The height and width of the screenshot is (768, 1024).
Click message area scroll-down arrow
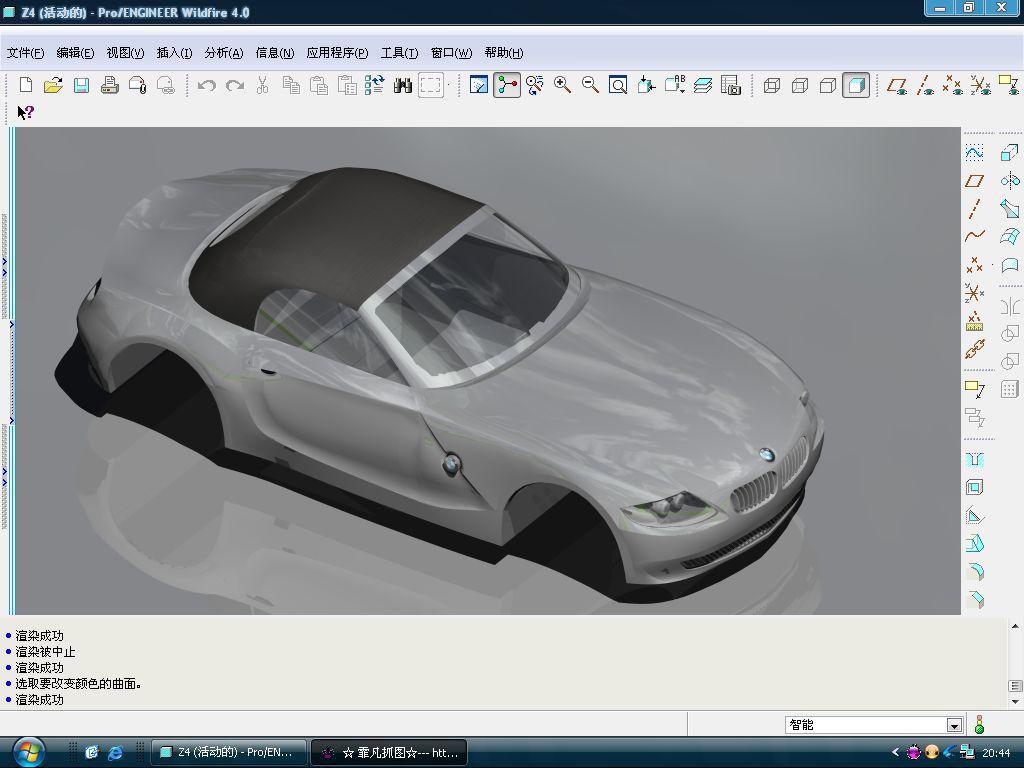pos(1015,702)
